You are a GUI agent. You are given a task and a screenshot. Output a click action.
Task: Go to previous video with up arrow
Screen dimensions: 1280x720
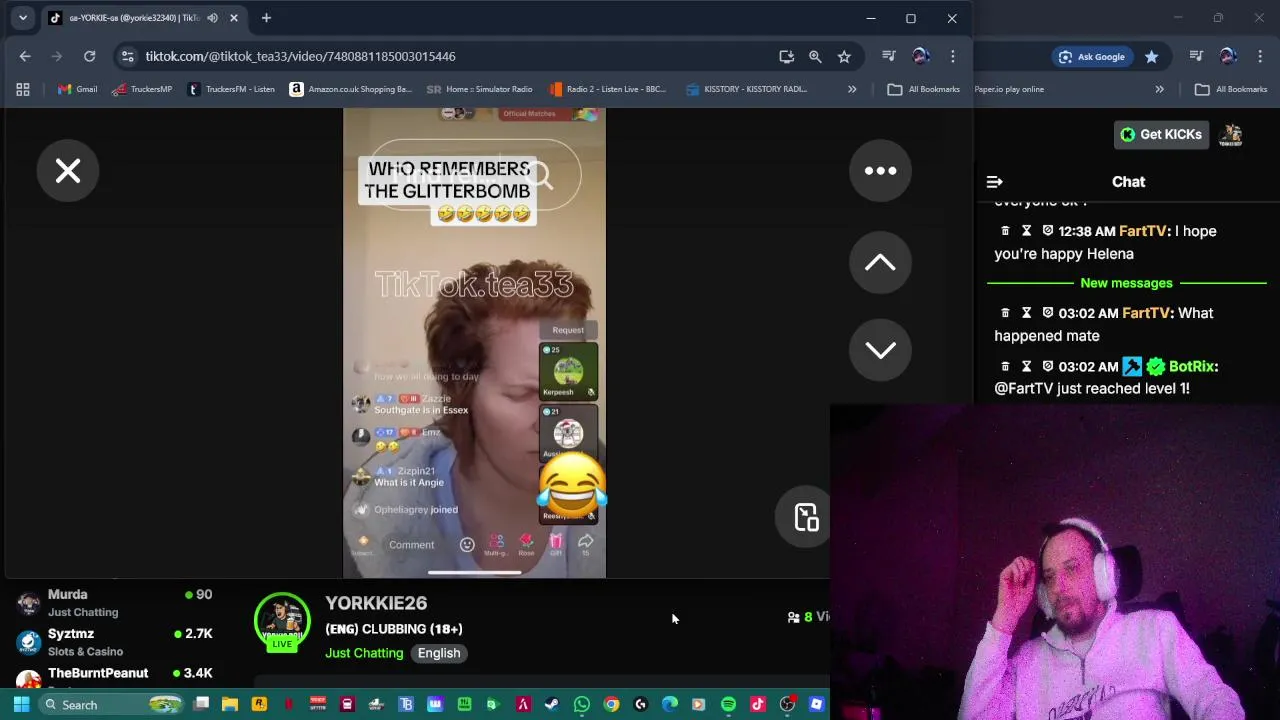click(x=880, y=262)
